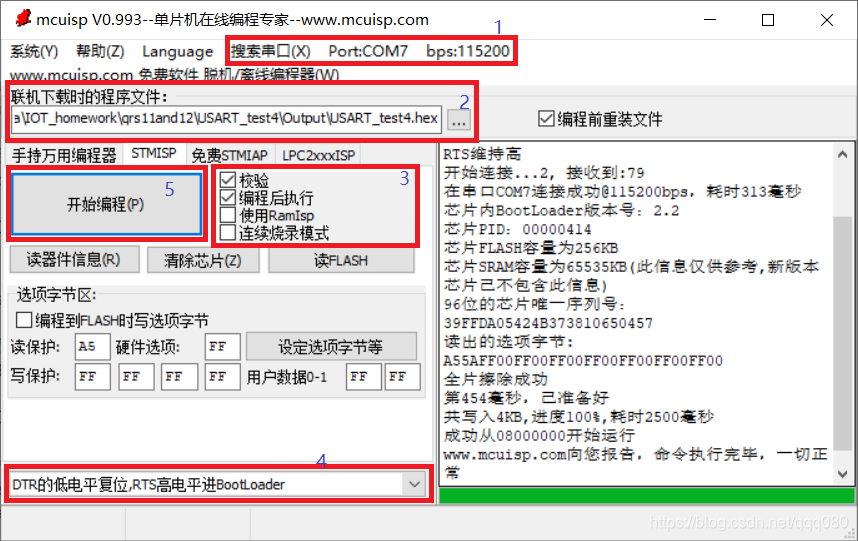Browse for file with the ... button
The height and width of the screenshot is (541, 858).
click(459, 120)
